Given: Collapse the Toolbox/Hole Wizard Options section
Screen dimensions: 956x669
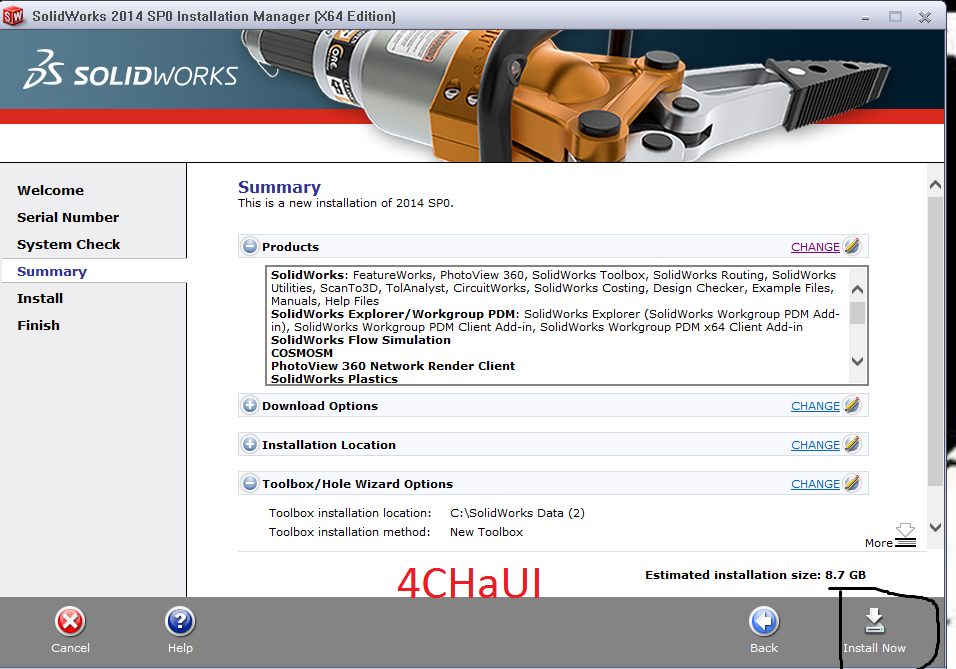Looking at the screenshot, I should (250, 484).
